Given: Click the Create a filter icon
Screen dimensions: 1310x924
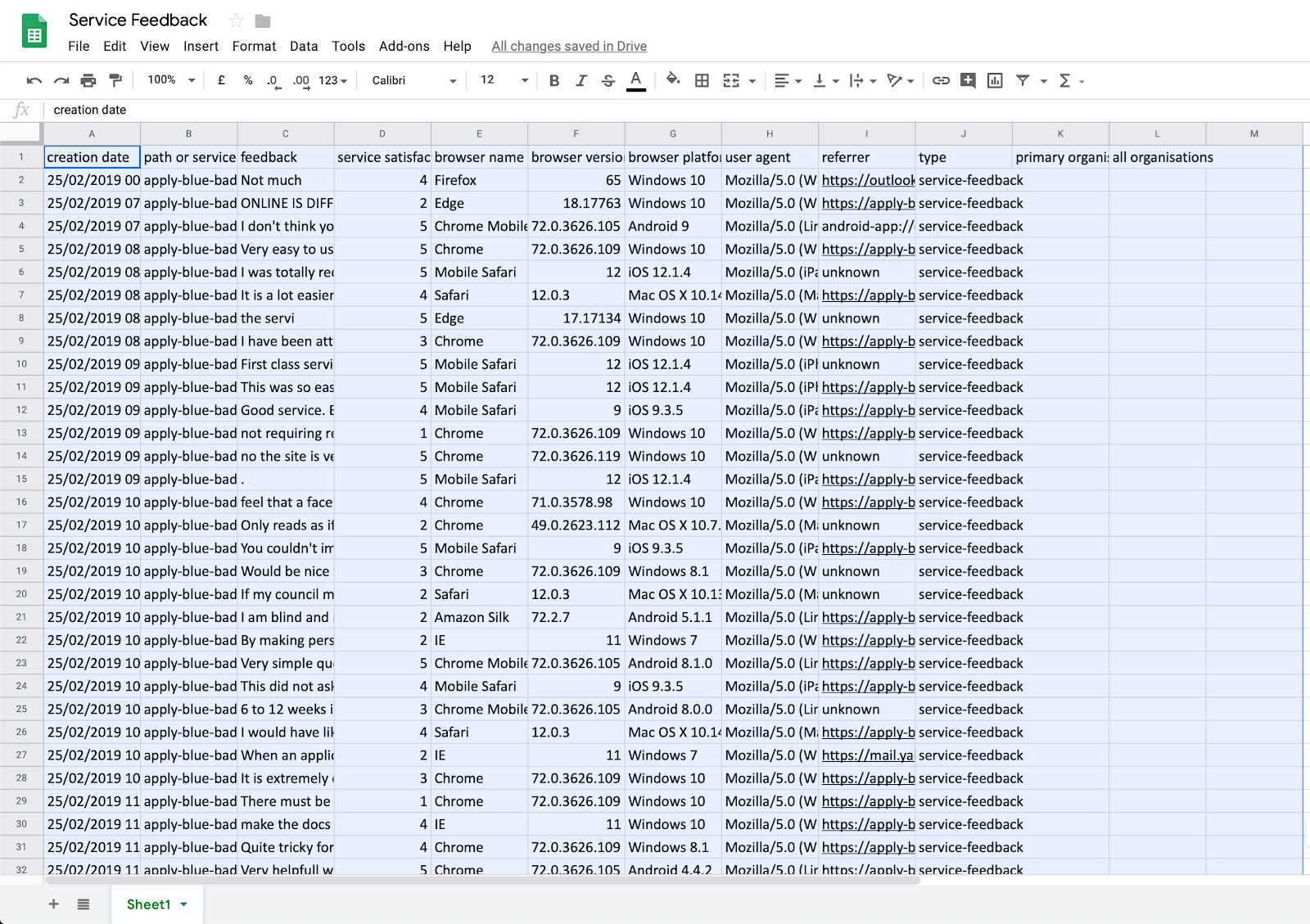Looking at the screenshot, I should point(1023,80).
